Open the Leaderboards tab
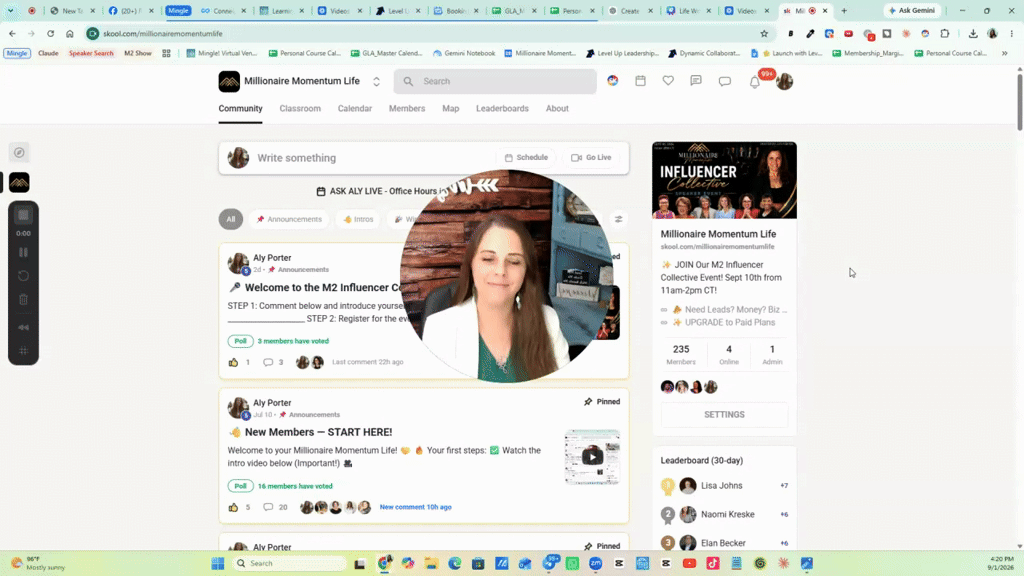This screenshot has width=1024, height=576. click(502, 108)
